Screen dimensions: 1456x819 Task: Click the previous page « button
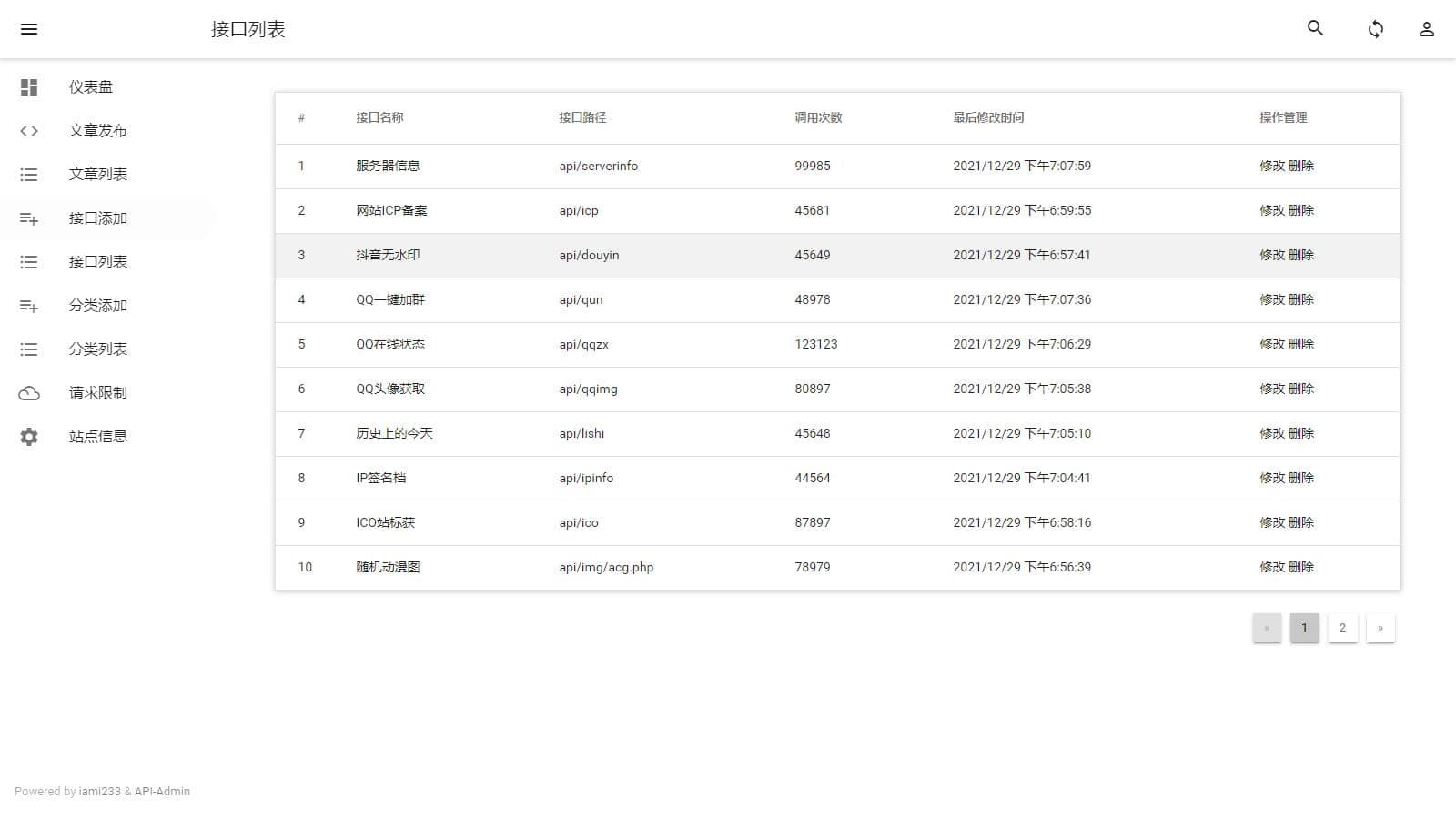click(1267, 628)
